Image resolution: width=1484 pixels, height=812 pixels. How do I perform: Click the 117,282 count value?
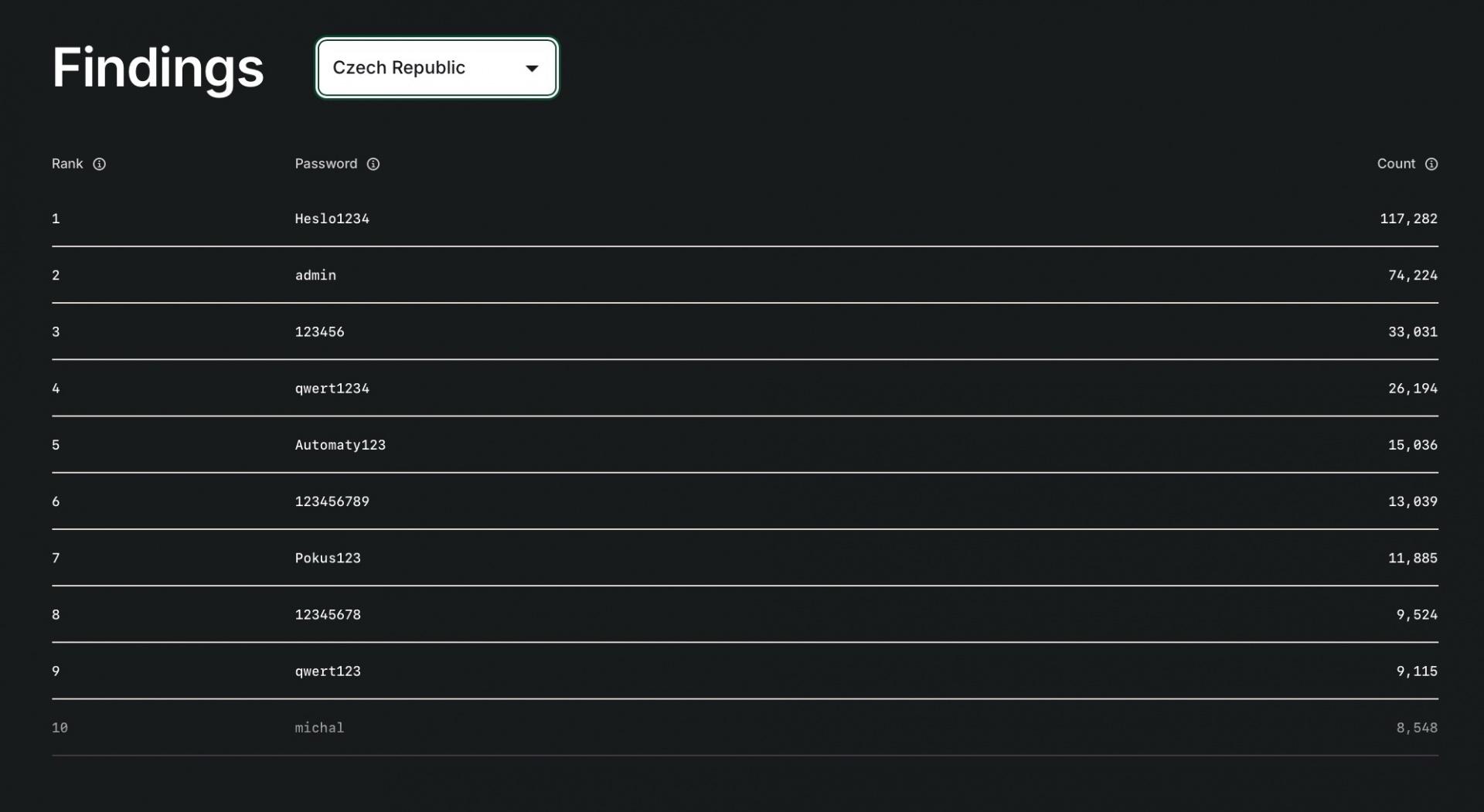pyautogui.click(x=1408, y=219)
